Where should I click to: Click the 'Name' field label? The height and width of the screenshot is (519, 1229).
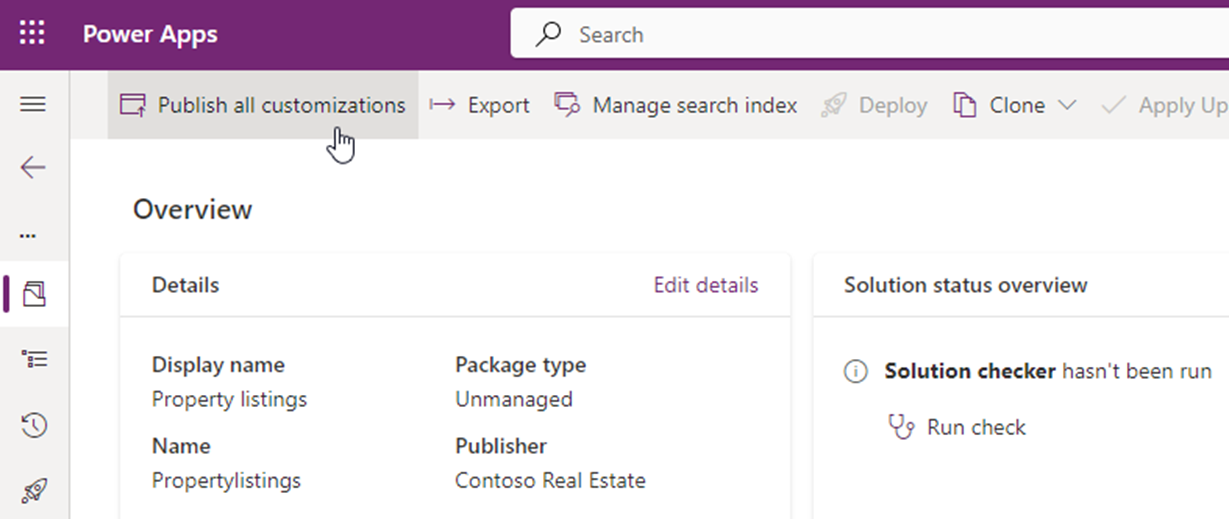tap(181, 446)
